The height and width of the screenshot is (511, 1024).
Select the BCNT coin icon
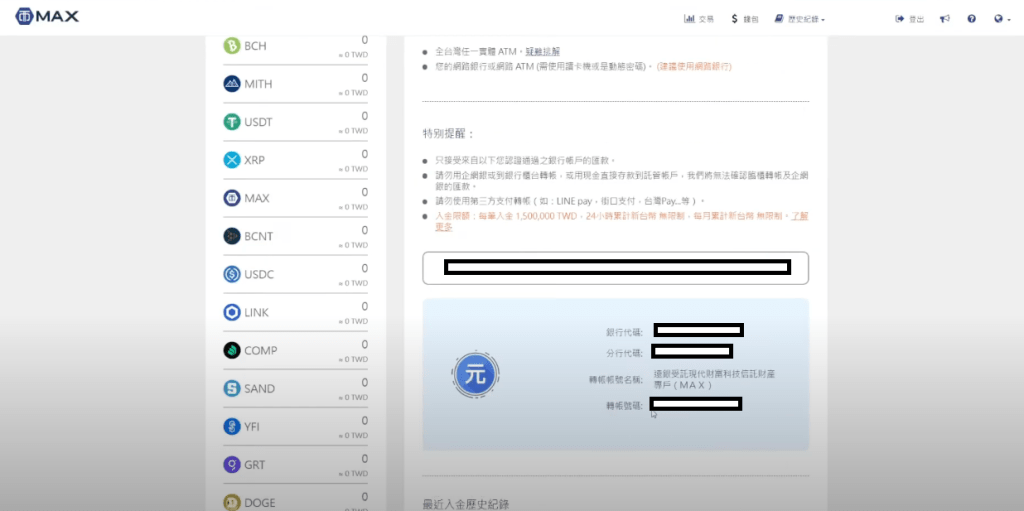click(232, 236)
